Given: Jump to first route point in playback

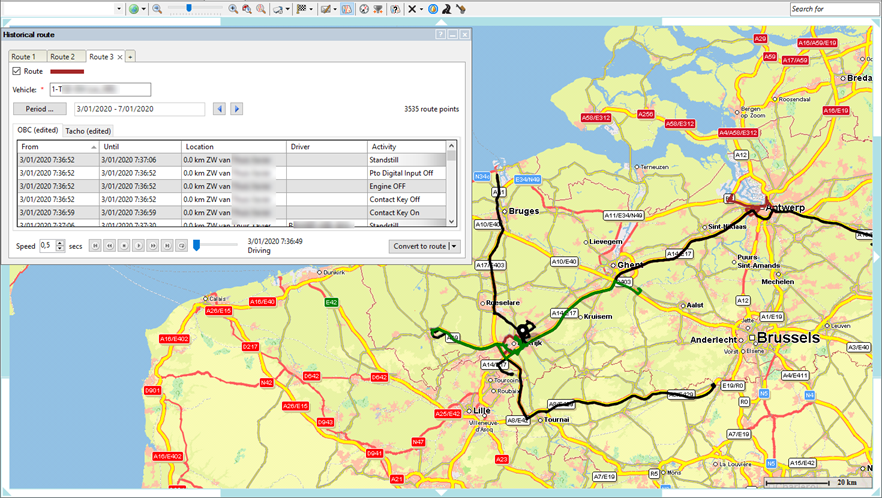Looking at the screenshot, I should coord(95,245).
